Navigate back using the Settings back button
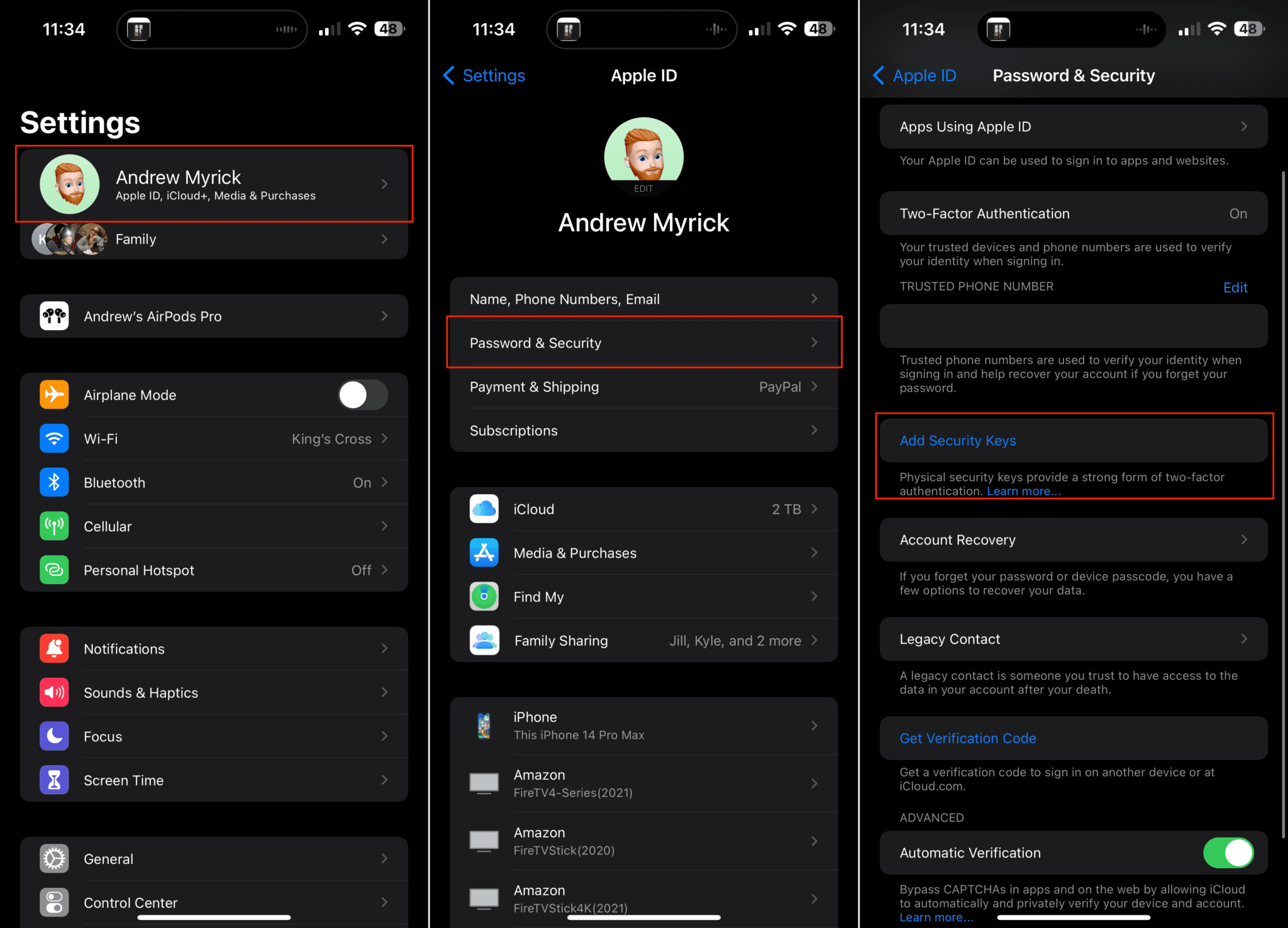This screenshot has height=928, width=1288. coord(483,75)
